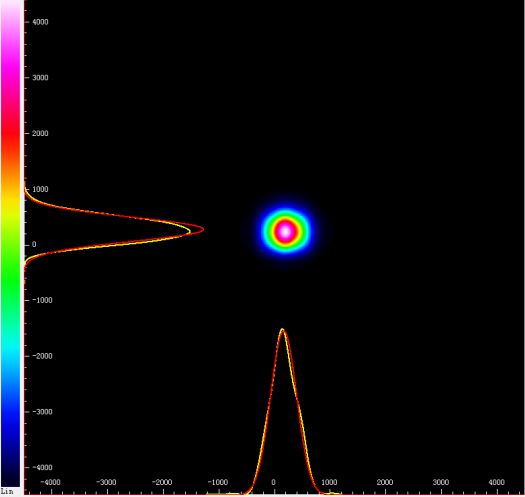
Task: Click the vertical axis label 0
Action: click(x=34, y=244)
